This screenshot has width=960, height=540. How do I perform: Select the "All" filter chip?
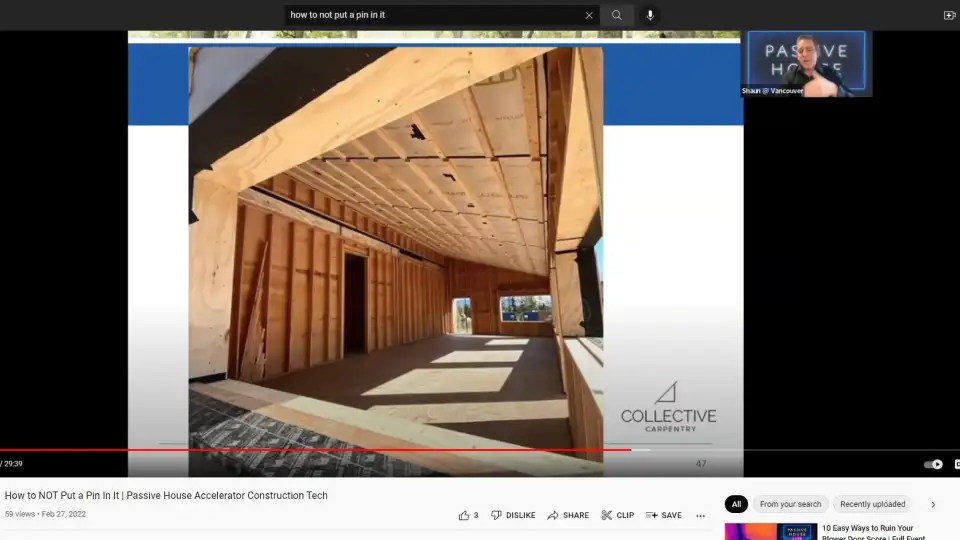coord(736,504)
